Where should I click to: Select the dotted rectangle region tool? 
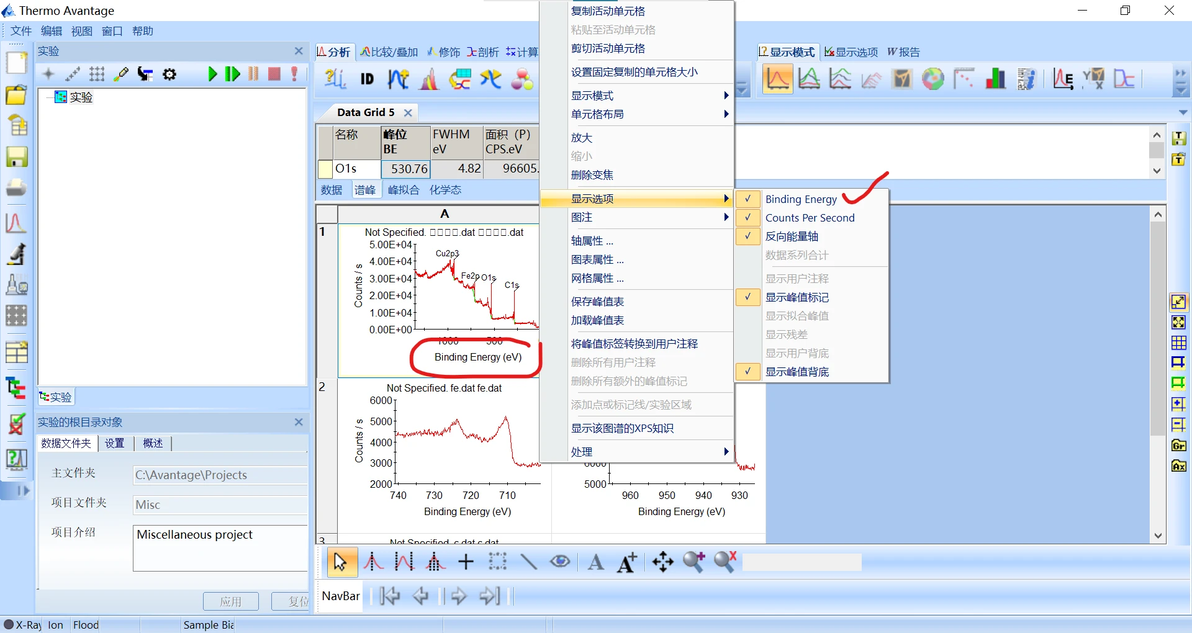[x=497, y=562]
